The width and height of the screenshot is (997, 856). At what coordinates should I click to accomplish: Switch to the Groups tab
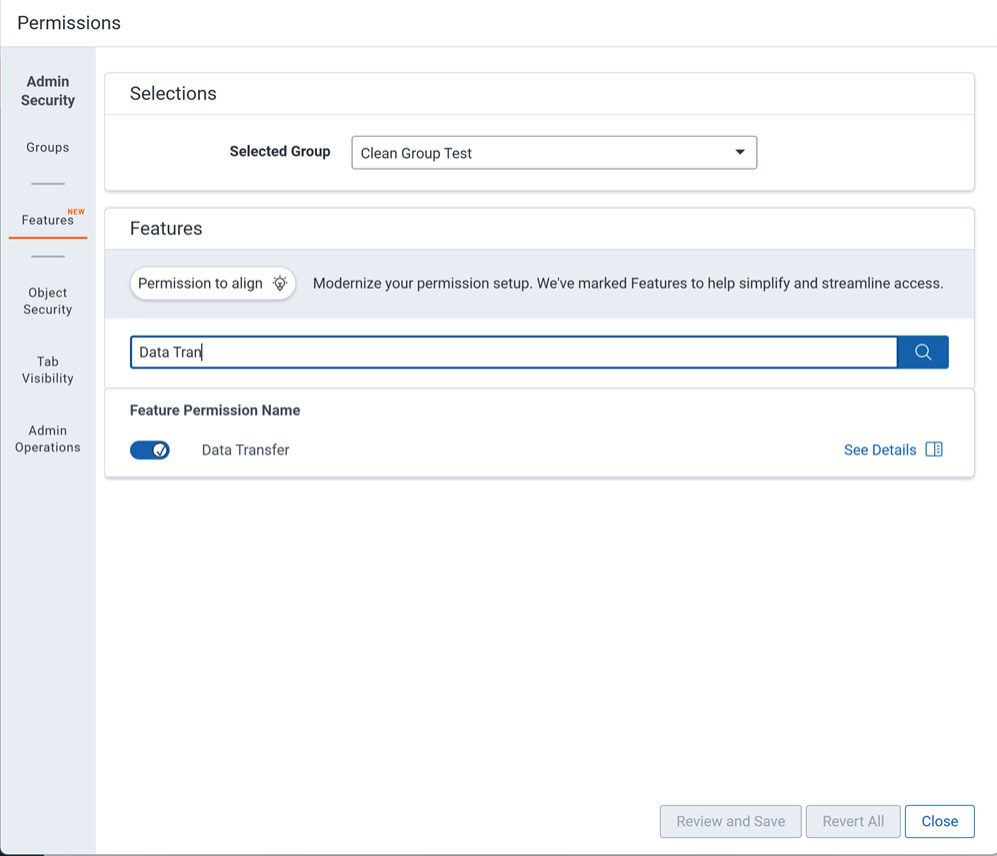46,146
